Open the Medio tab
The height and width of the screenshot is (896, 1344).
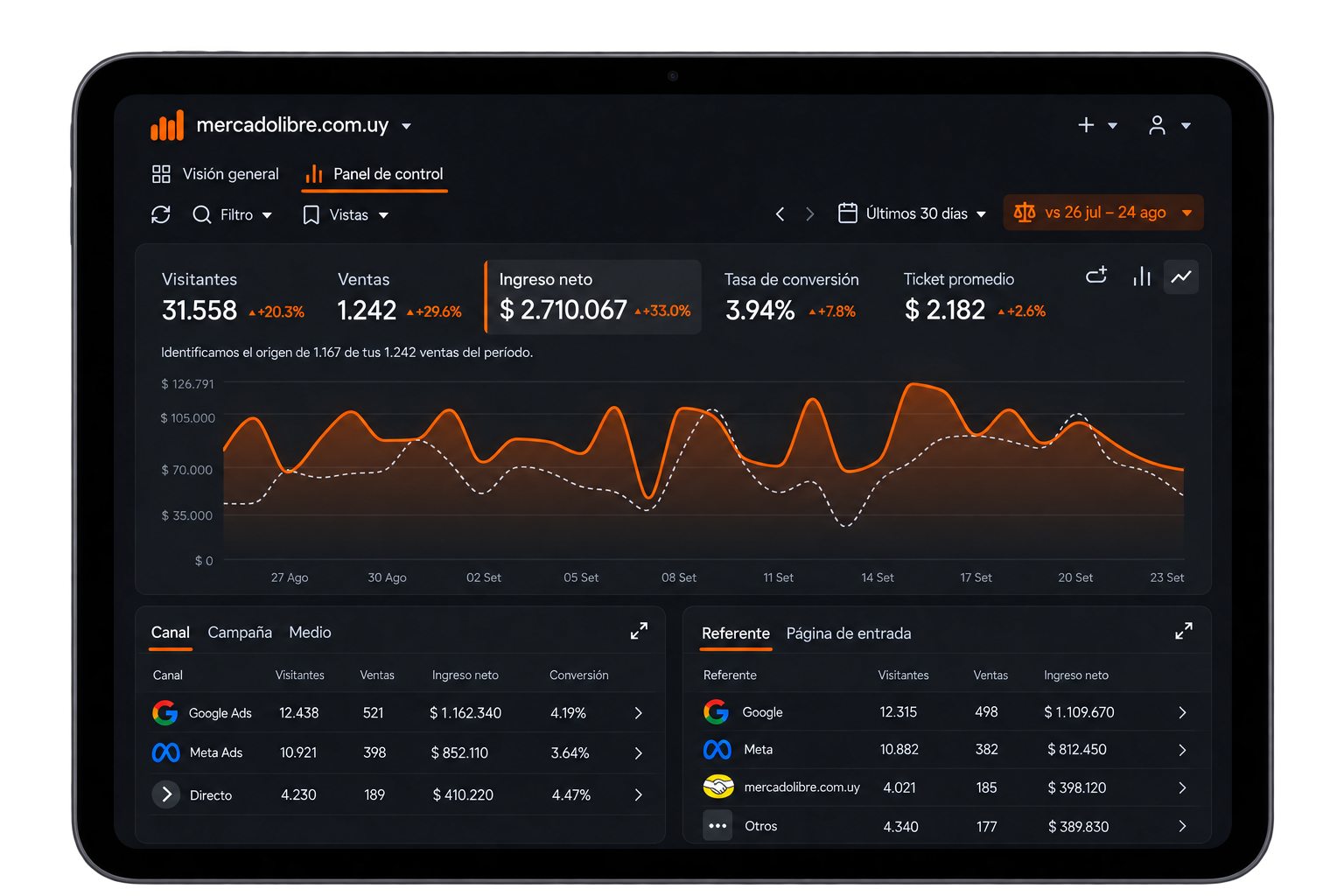[310, 633]
